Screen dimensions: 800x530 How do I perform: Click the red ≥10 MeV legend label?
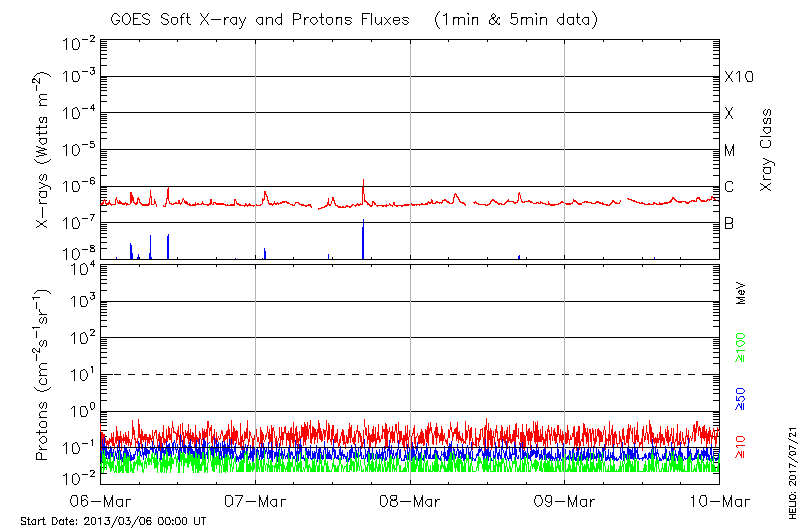(x=741, y=448)
